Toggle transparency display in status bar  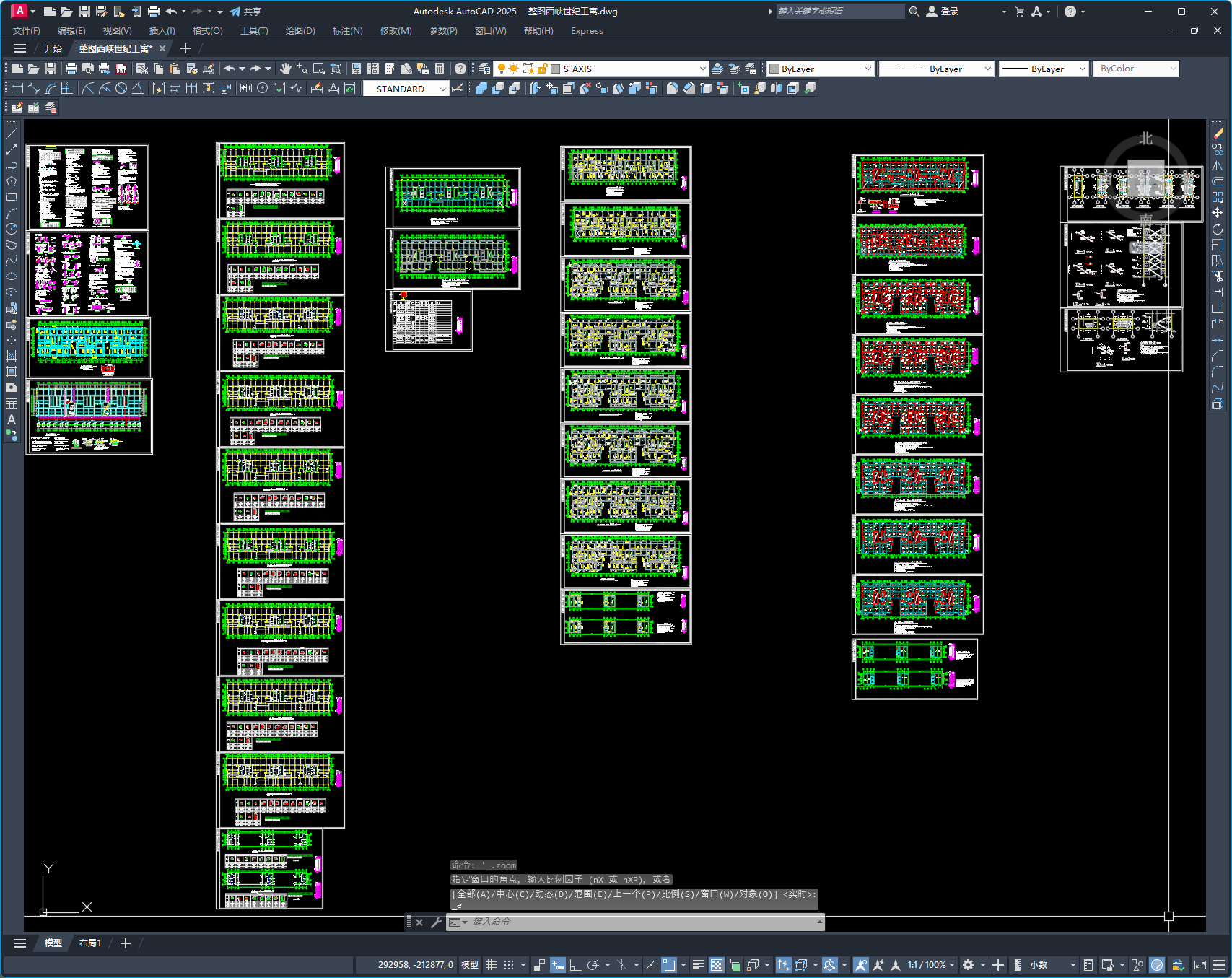point(717,965)
